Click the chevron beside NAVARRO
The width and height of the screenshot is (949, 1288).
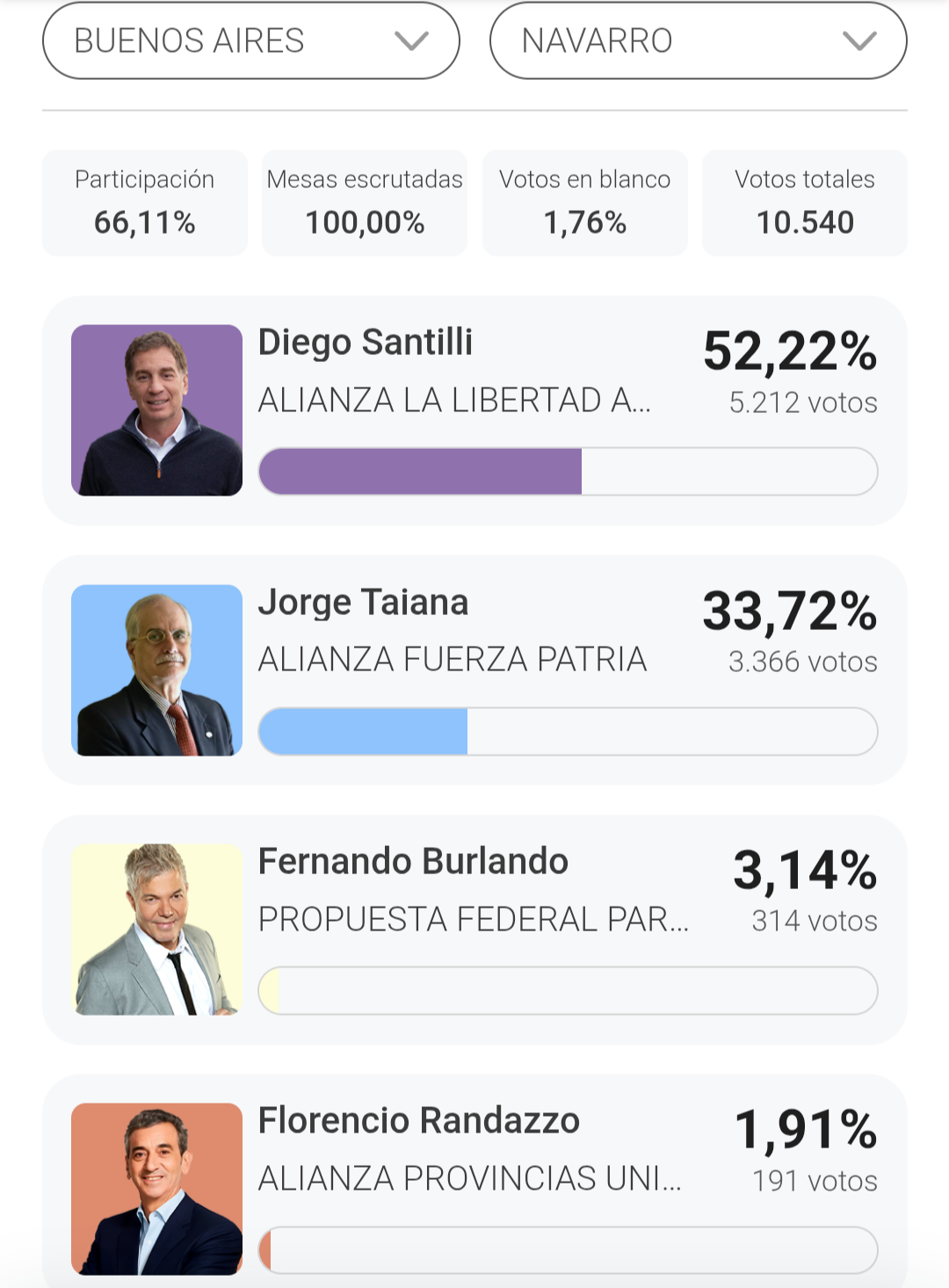point(859,41)
